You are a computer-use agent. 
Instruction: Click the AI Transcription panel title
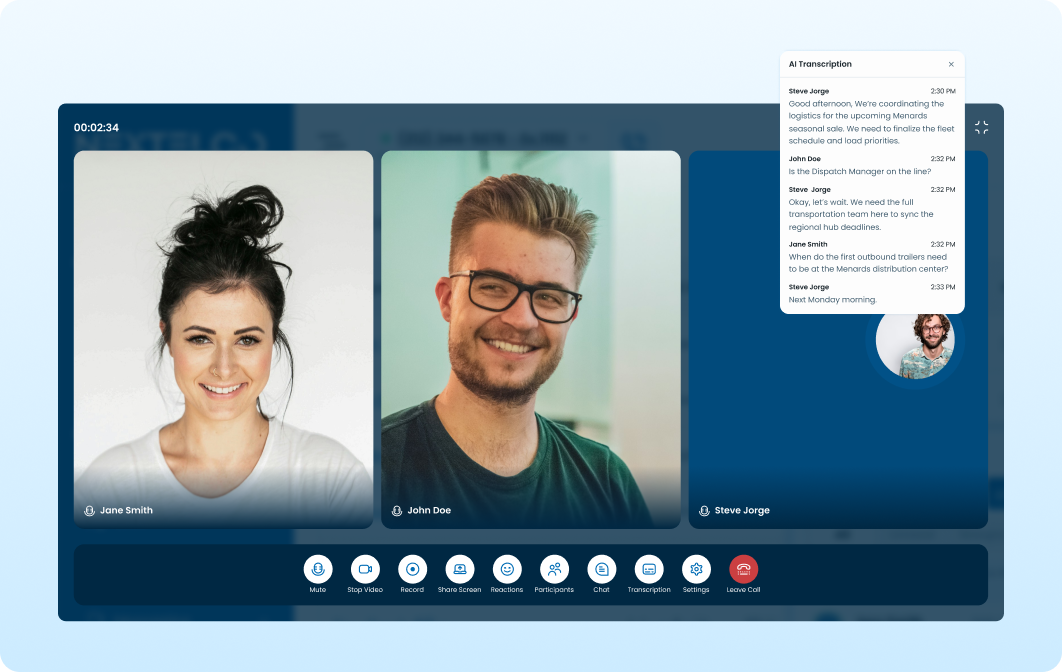tap(820, 64)
